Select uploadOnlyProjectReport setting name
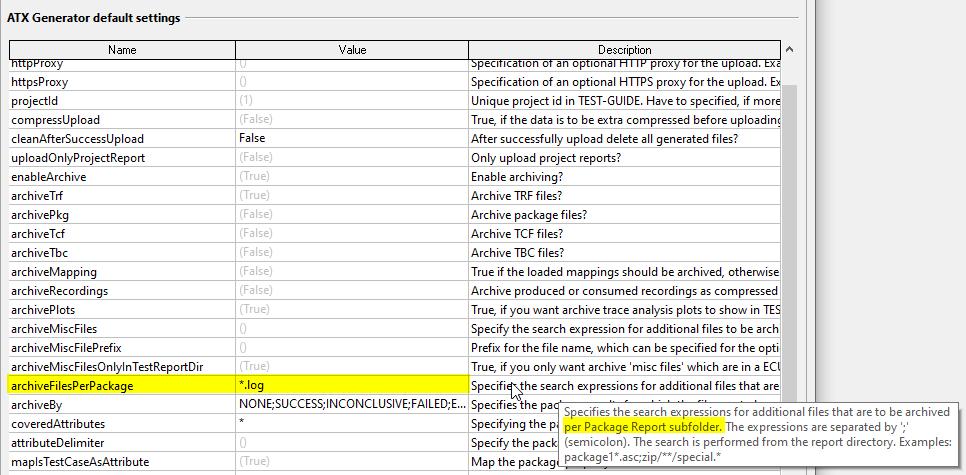966x475 pixels. point(122,158)
